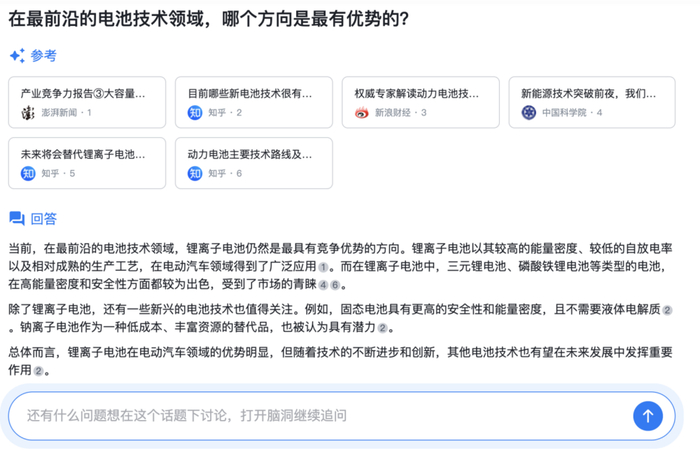The image size is (700, 462).
Task: Click the 知乎 logo on reference 2
Action: tap(195, 113)
